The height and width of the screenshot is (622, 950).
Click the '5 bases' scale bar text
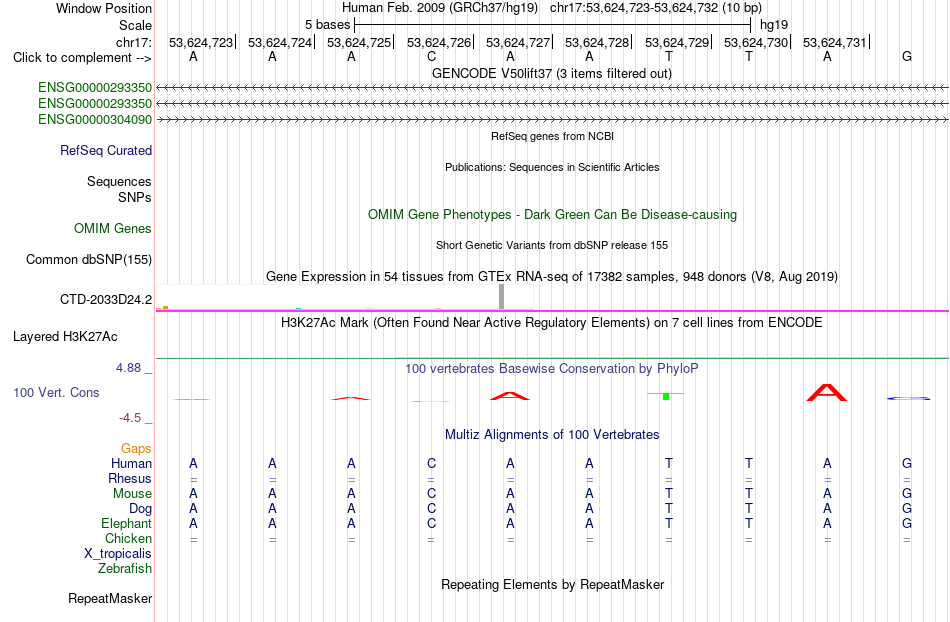(327, 25)
